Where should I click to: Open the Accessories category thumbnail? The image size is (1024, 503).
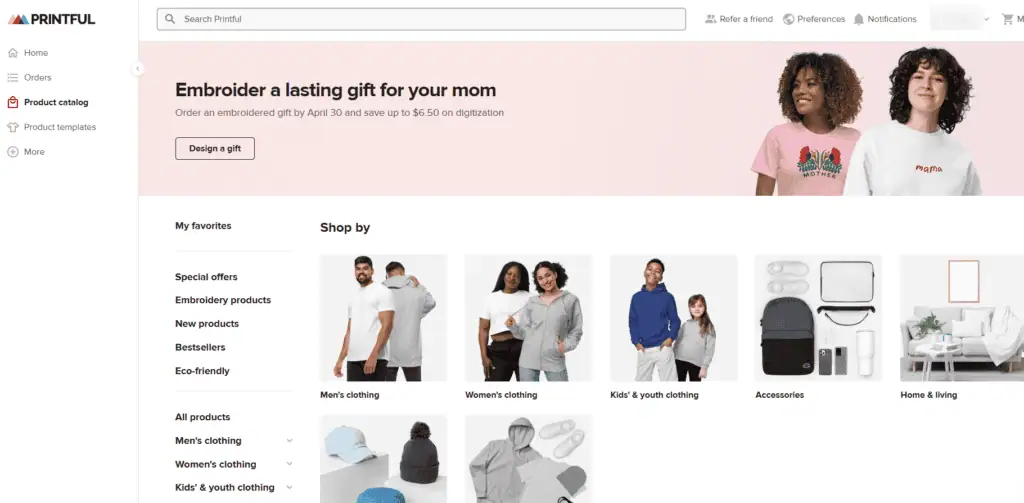(818, 318)
